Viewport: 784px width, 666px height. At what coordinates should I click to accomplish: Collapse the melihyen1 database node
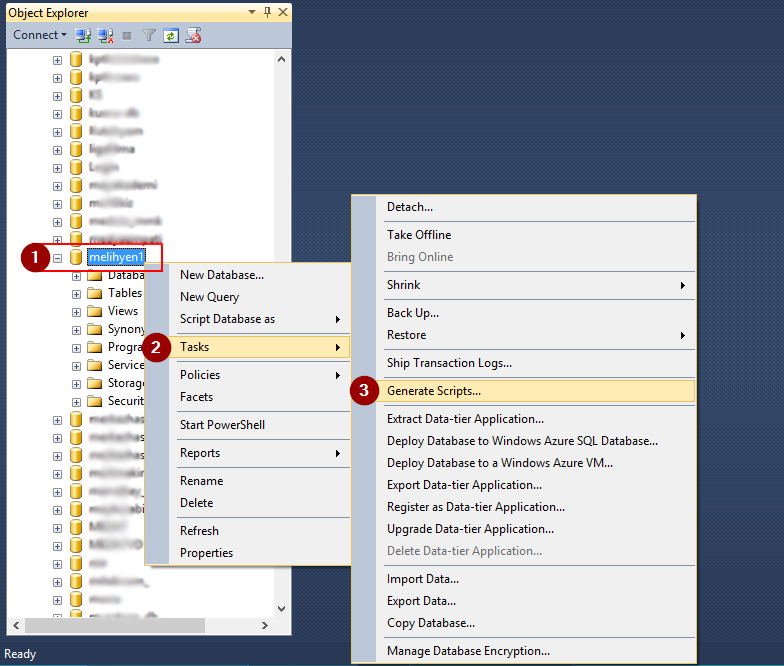coord(57,257)
